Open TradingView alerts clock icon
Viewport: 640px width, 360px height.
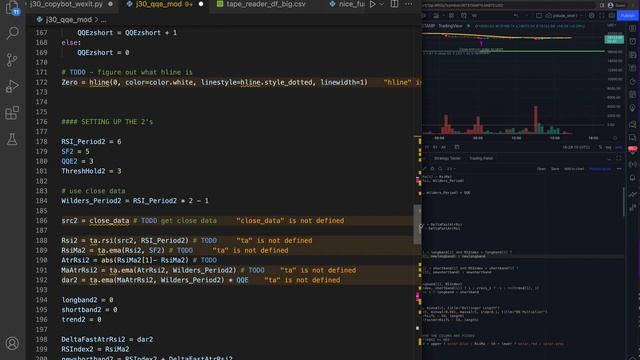tap(633, 41)
